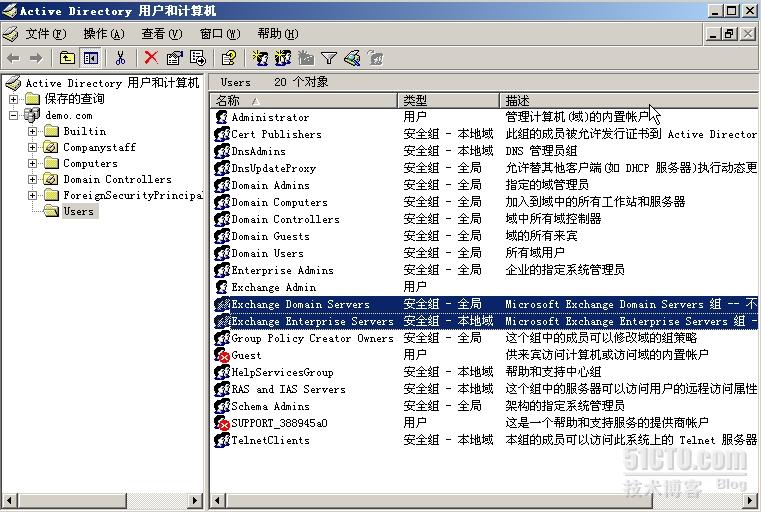Viewport: 761px width, 512px height.
Task: Sort by the 类型 column header
Action: tap(448, 100)
